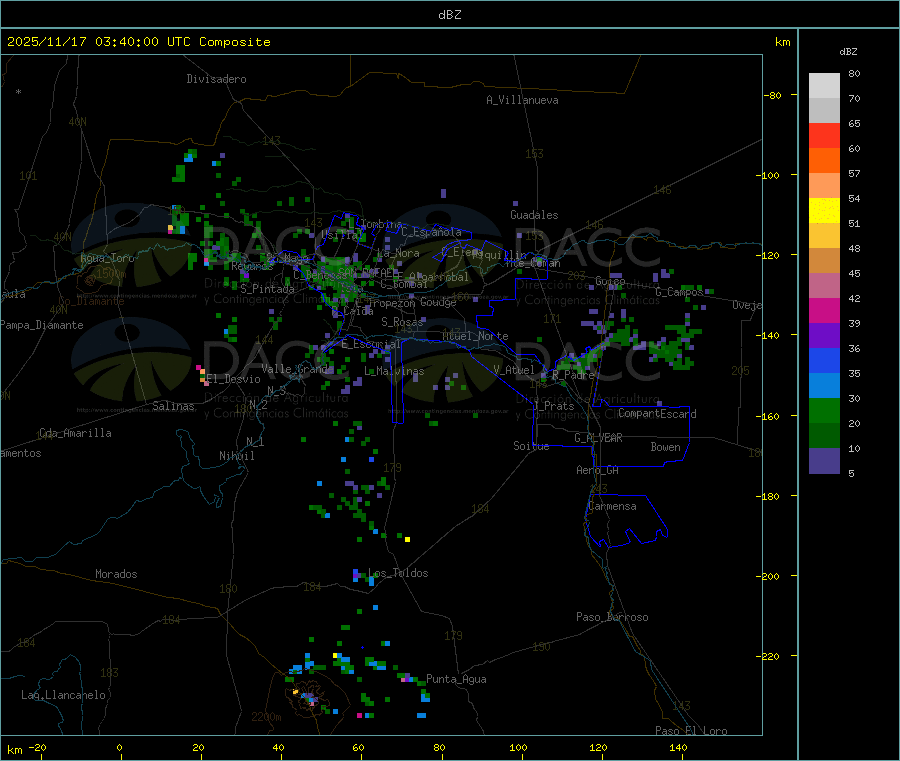Click the Morados place label

coord(116,574)
